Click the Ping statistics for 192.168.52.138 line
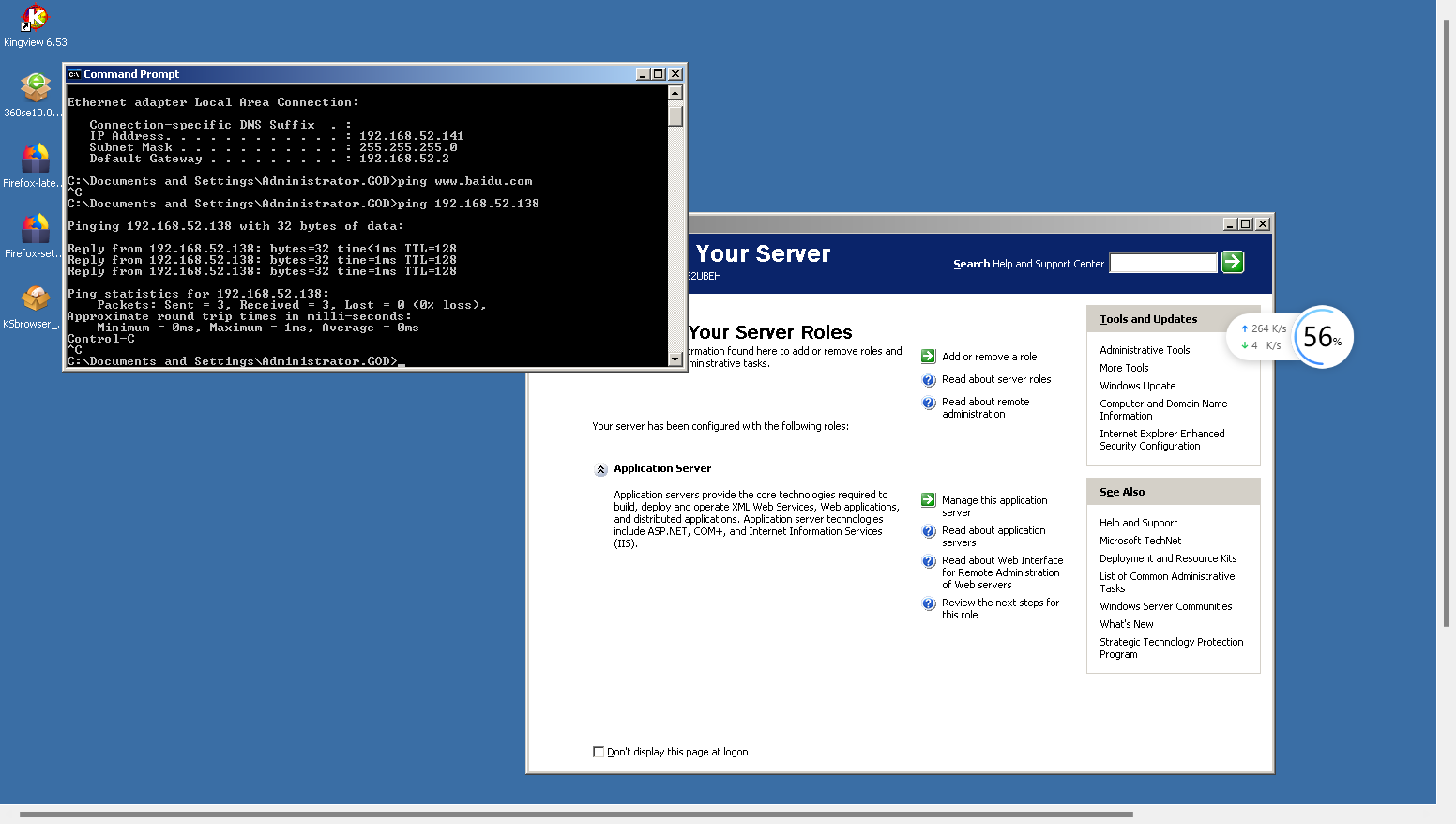Viewport: 1456px width, 824px height. tap(198, 294)
